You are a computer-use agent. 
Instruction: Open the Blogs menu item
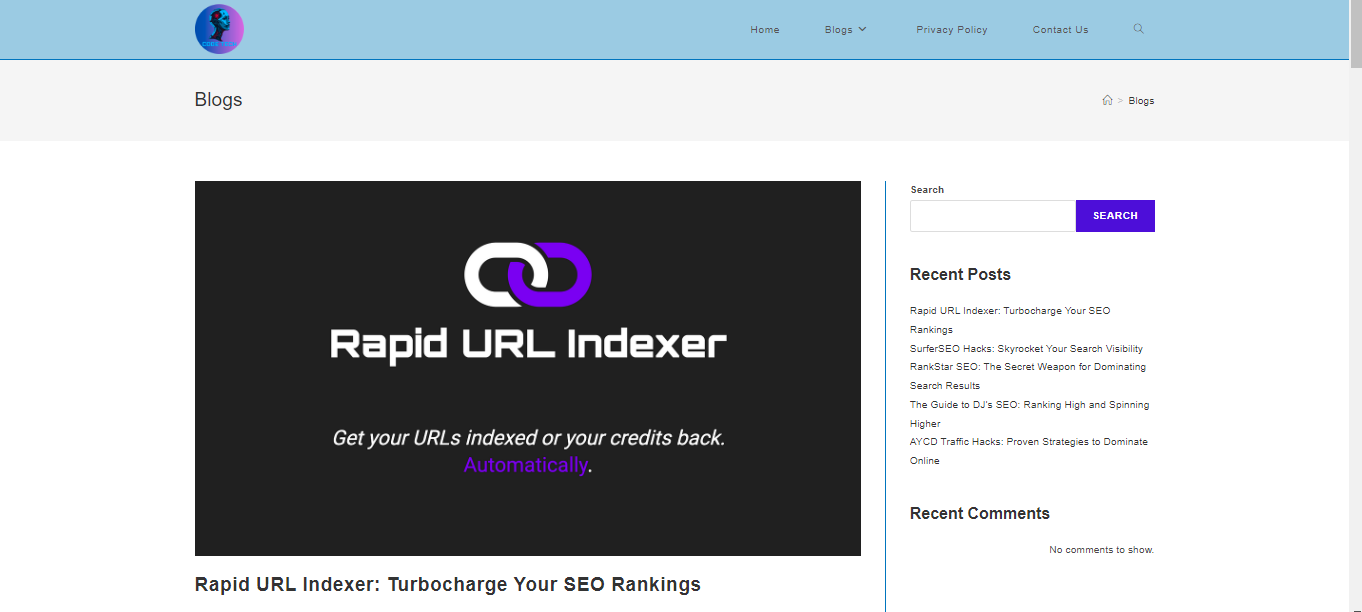coord(838,30)
